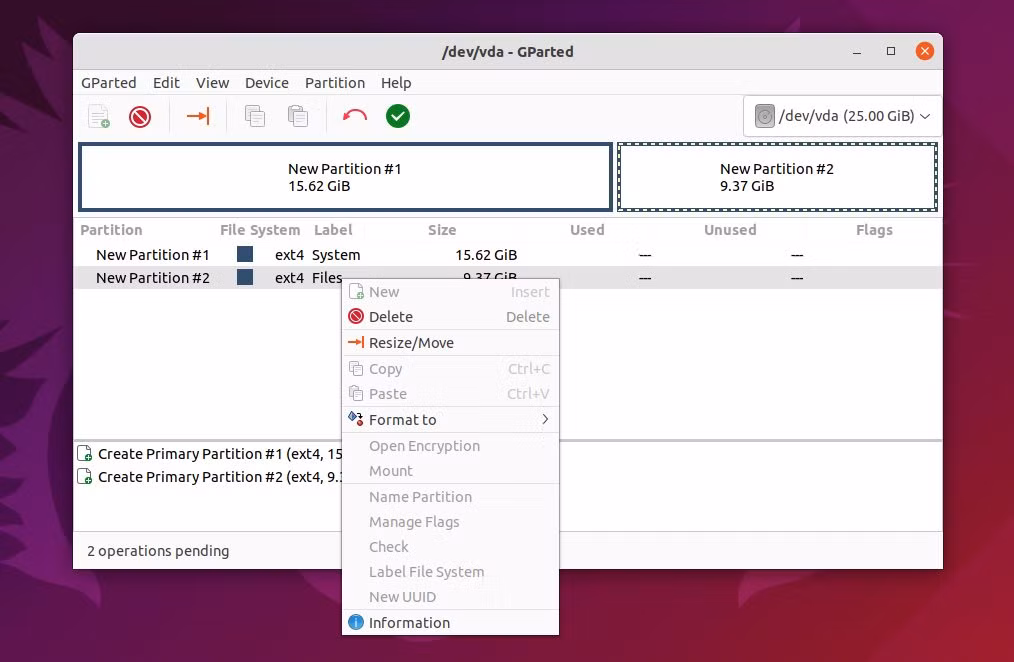Sort by the Size column header
Image resolution: width=1014 pixels, height=662 pixels.
(442, 230)
